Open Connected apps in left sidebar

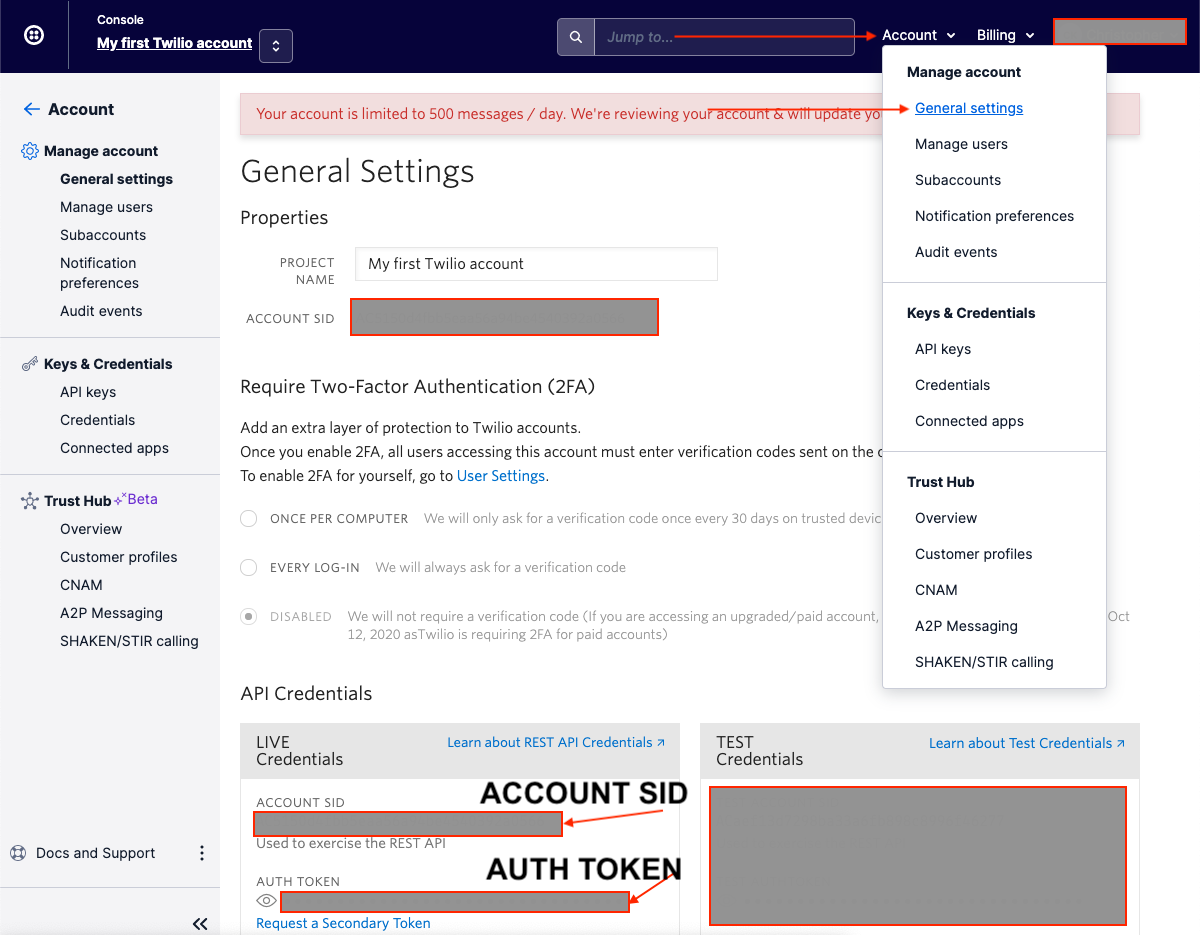(x=114, y=448)
